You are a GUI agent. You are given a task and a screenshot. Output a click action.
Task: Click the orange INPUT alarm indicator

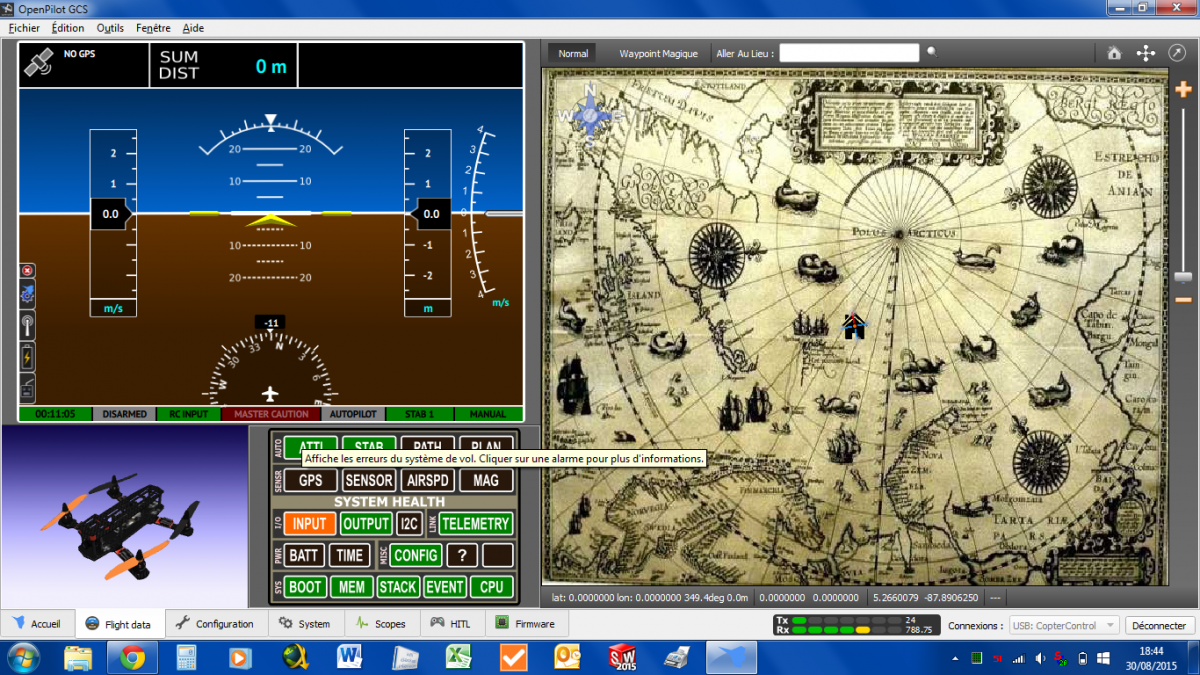tap(310, 523)
